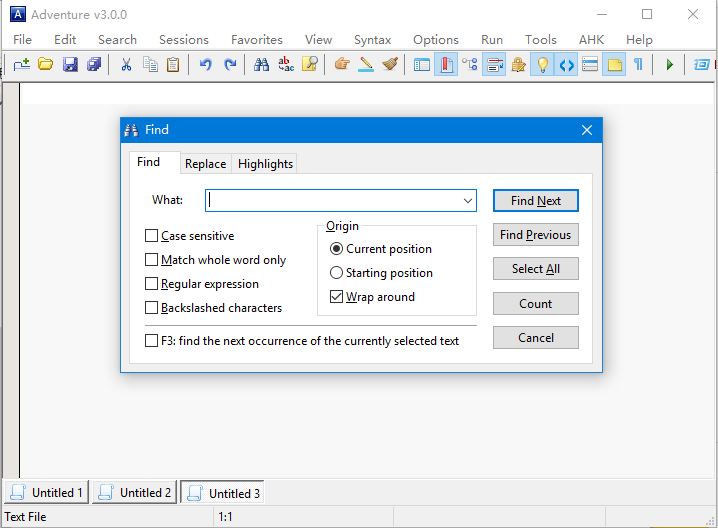Open Replace with the ab-ac icon
The width and height of the screenshot is (718, 528).
(286, 65)
